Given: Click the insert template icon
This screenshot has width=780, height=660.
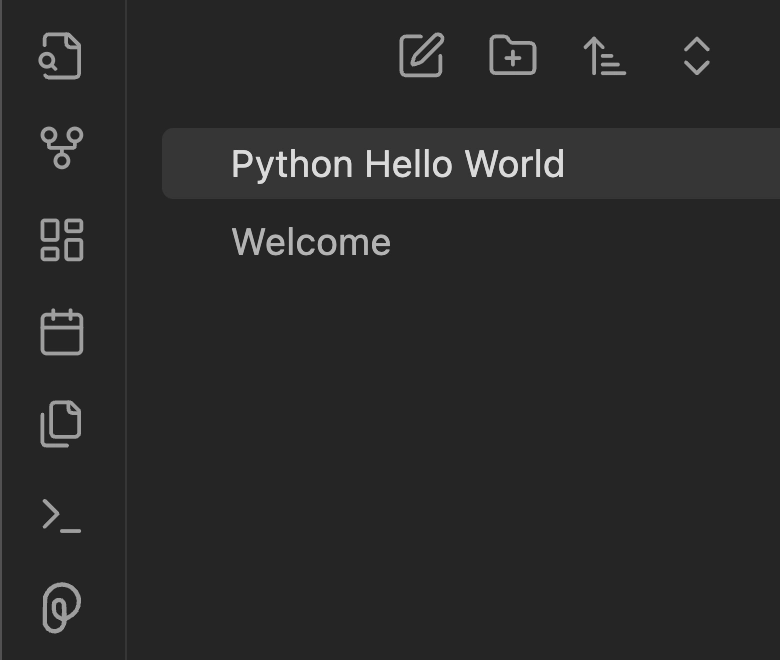Looking at the screenshot, I should click(x=61, y=424).
